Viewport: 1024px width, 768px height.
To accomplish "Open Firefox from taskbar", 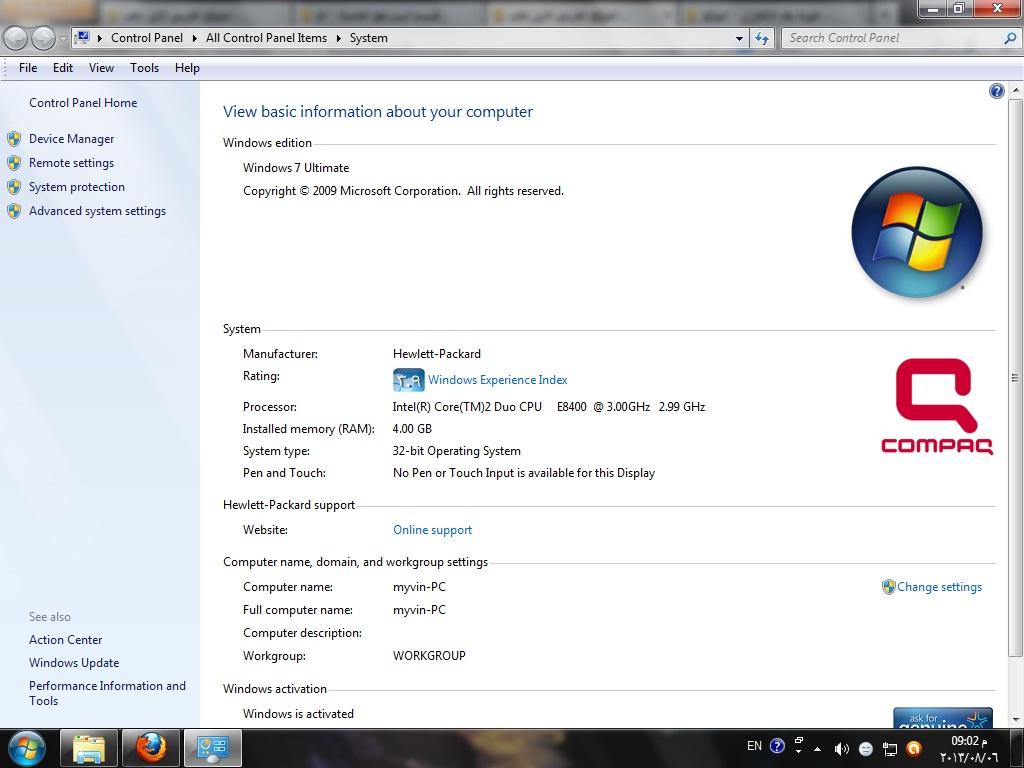I will 151,748.
